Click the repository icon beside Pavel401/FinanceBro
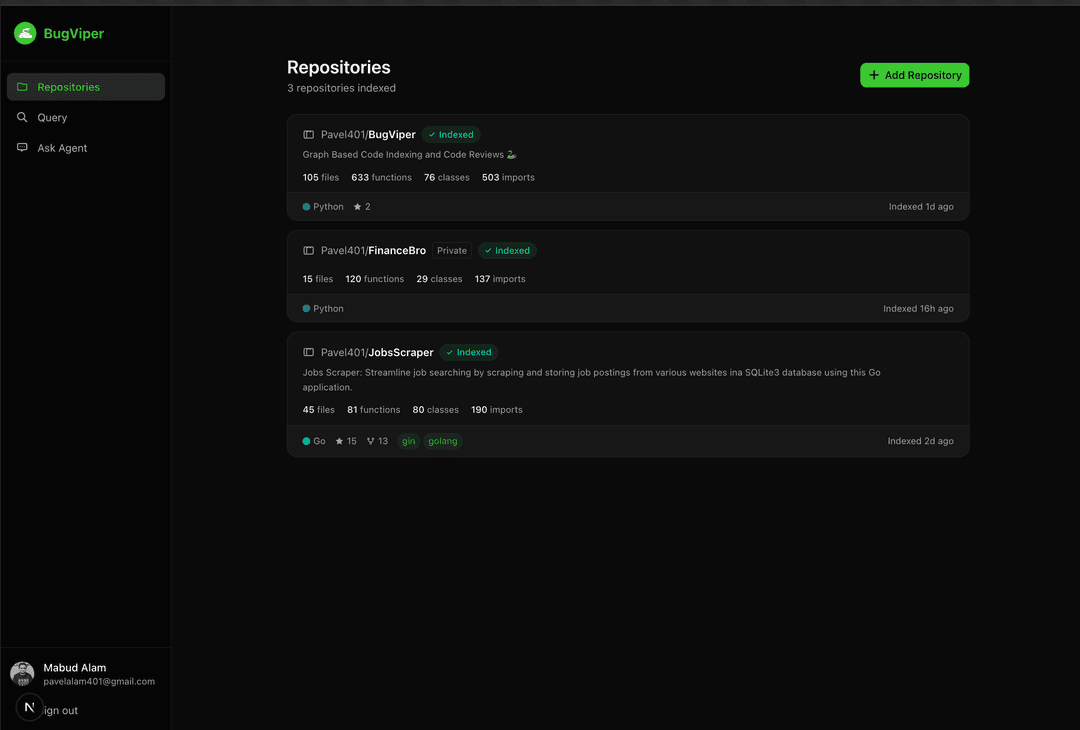 tap(307, 250)
